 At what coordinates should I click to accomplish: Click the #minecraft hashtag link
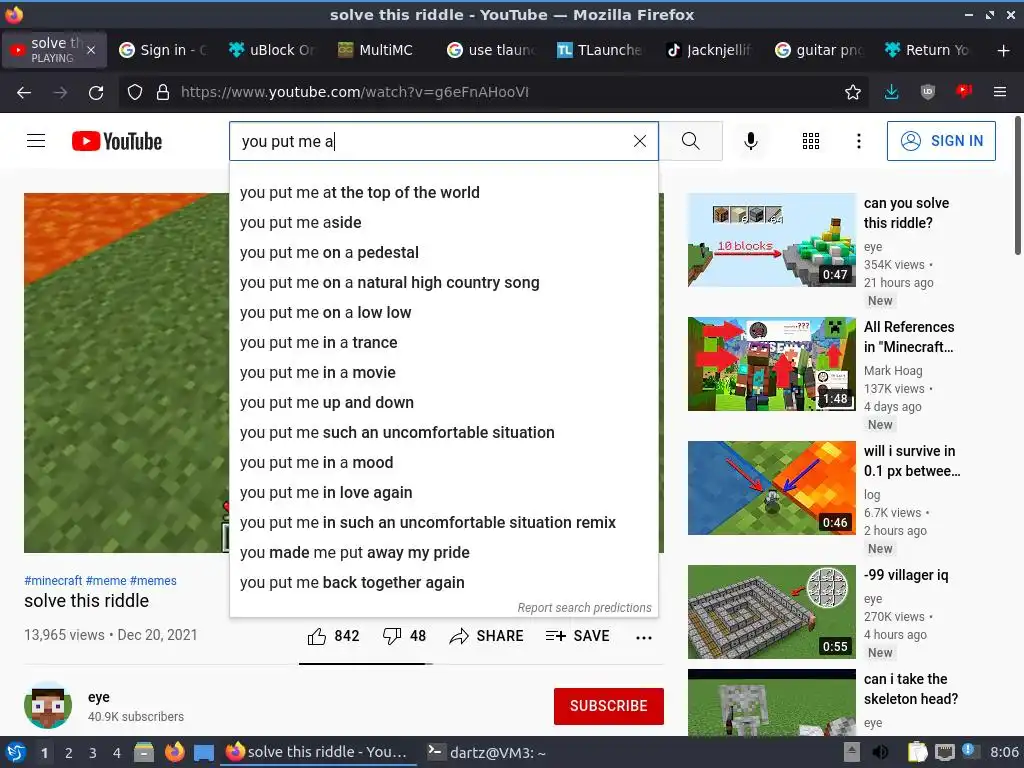pyautogui.click(x=53, y=581)
